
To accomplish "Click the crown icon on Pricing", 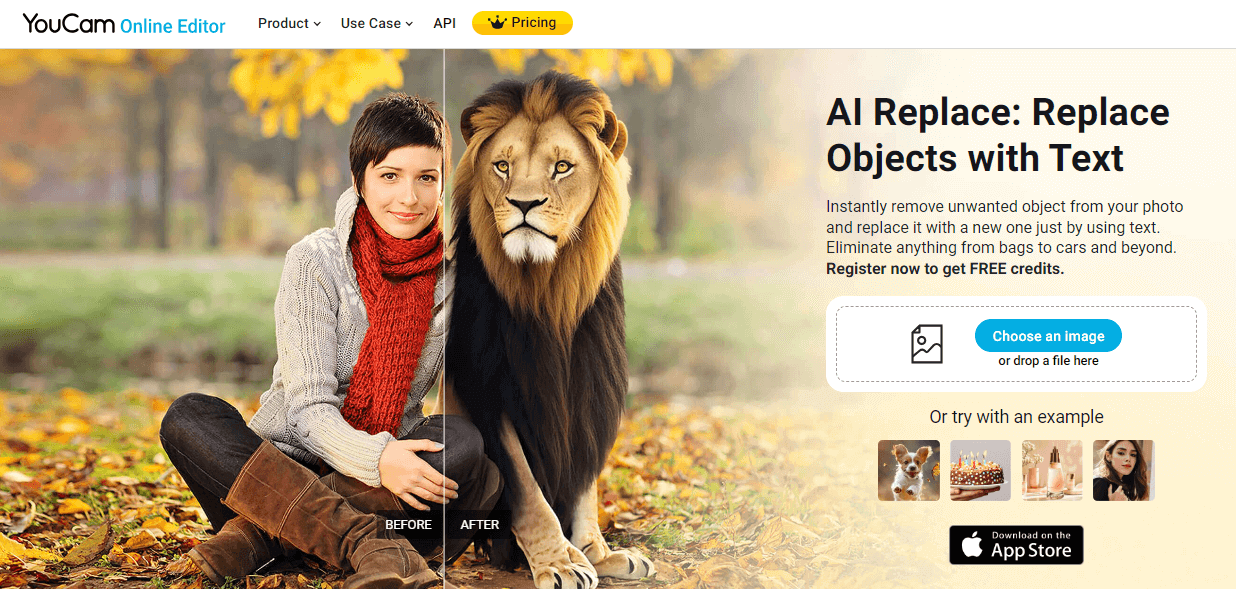I will click(497, 23).
